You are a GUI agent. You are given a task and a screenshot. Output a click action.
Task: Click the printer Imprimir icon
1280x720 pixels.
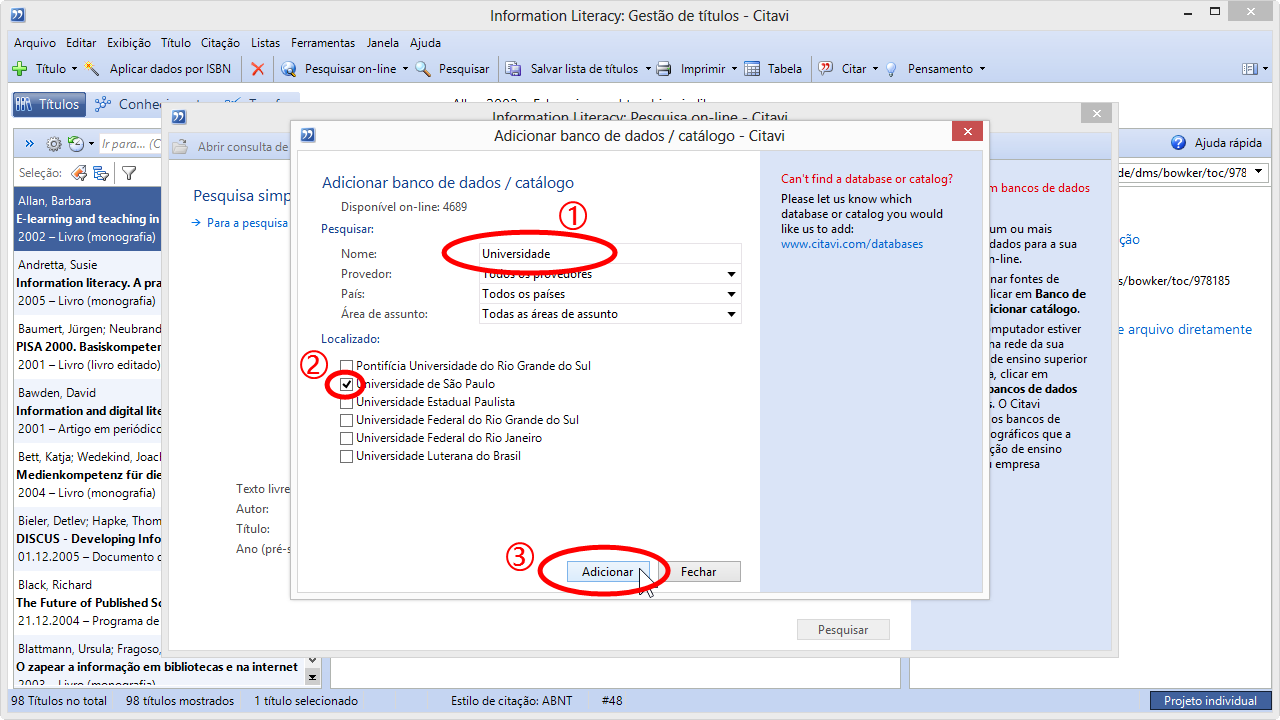pos(664,69)
